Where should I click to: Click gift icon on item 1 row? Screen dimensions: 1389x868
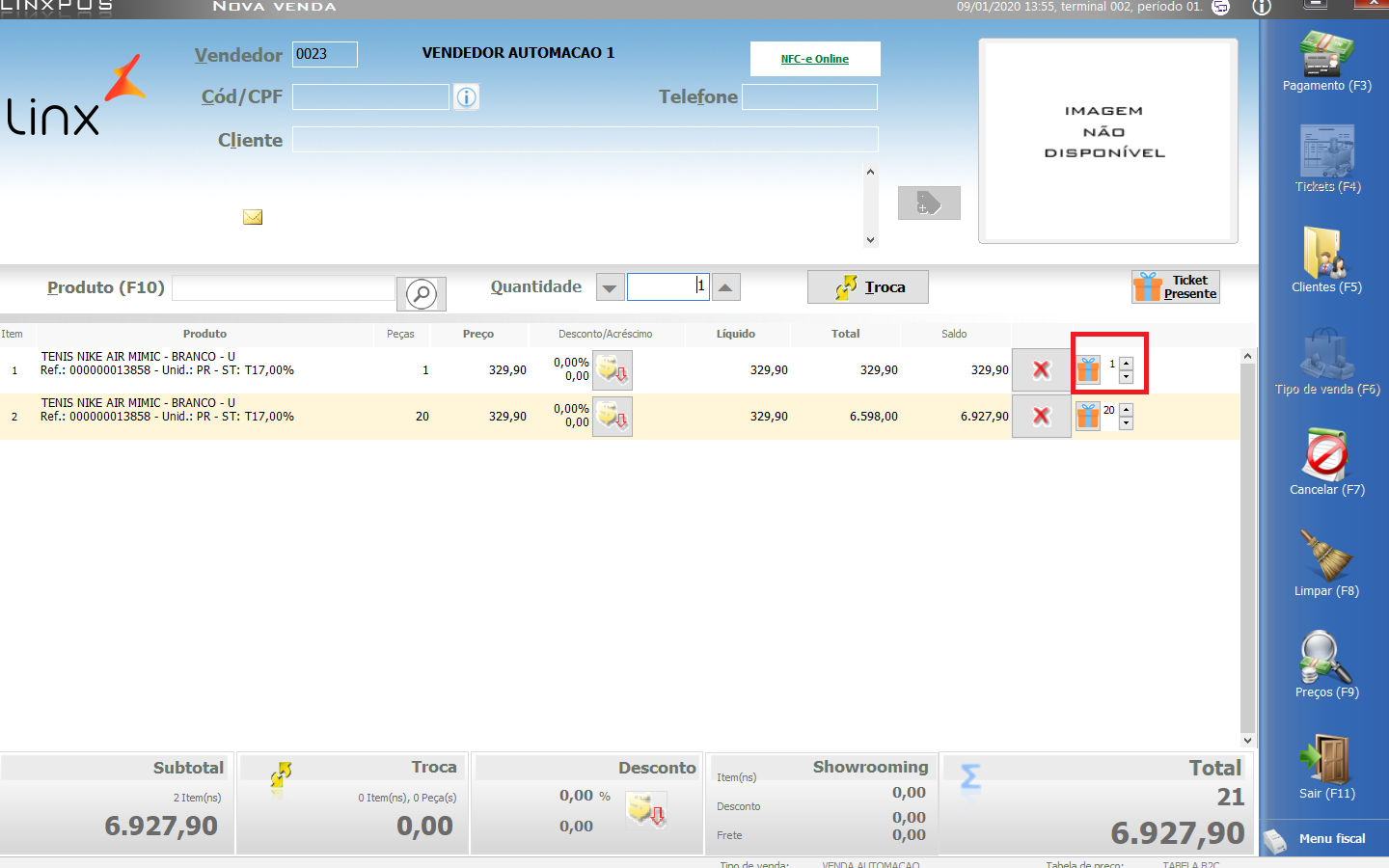1088,369
